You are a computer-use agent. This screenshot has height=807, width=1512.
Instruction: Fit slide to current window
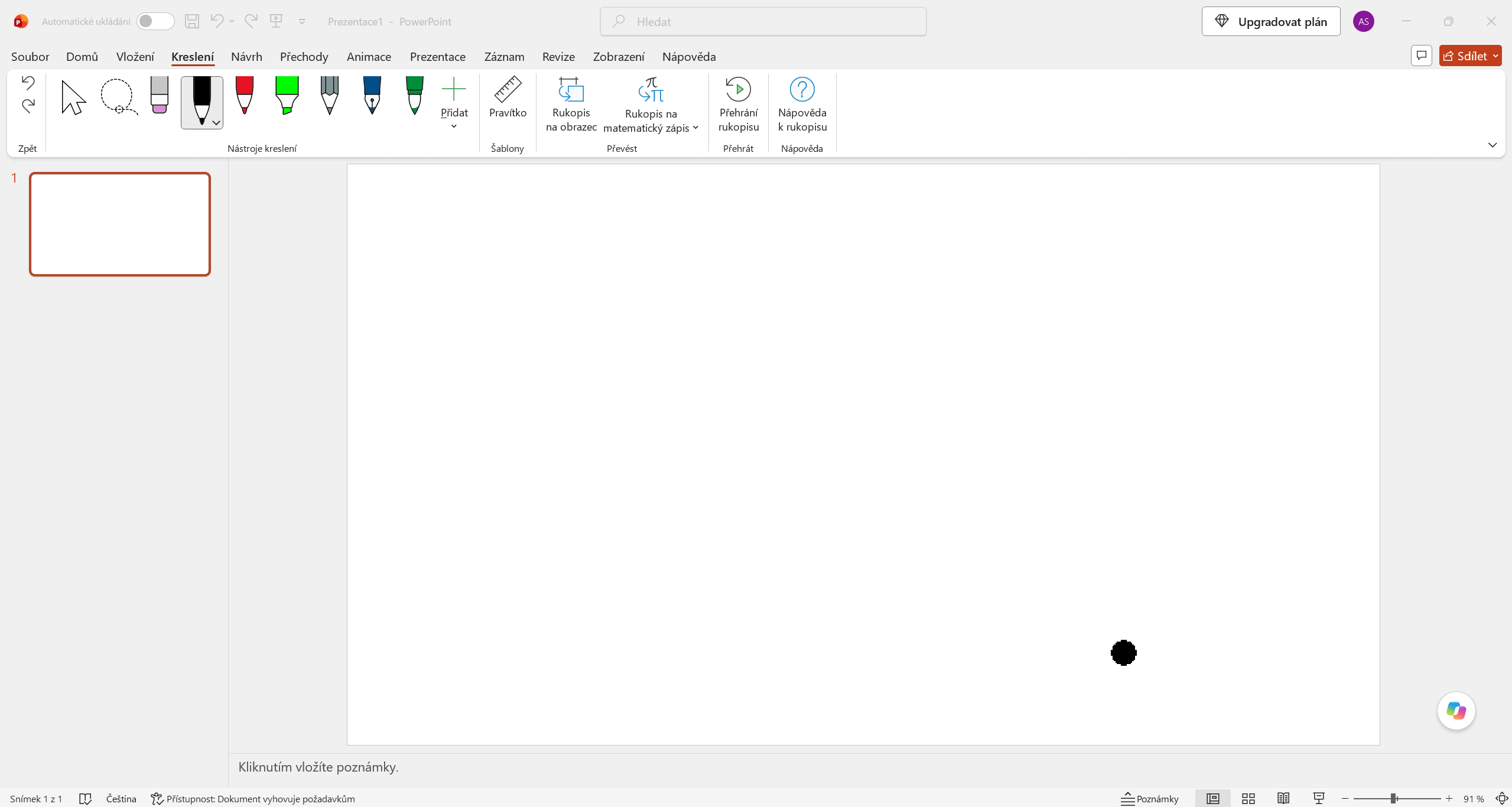point(1502,799)
